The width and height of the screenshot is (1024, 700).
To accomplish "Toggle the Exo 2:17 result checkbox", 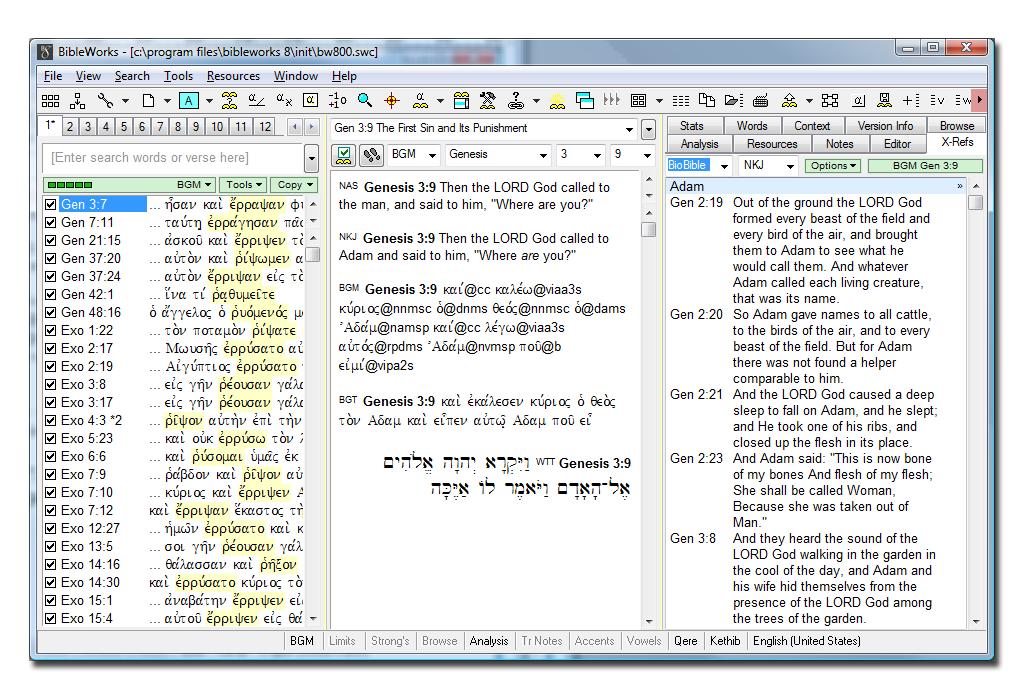I will (51, 349).
